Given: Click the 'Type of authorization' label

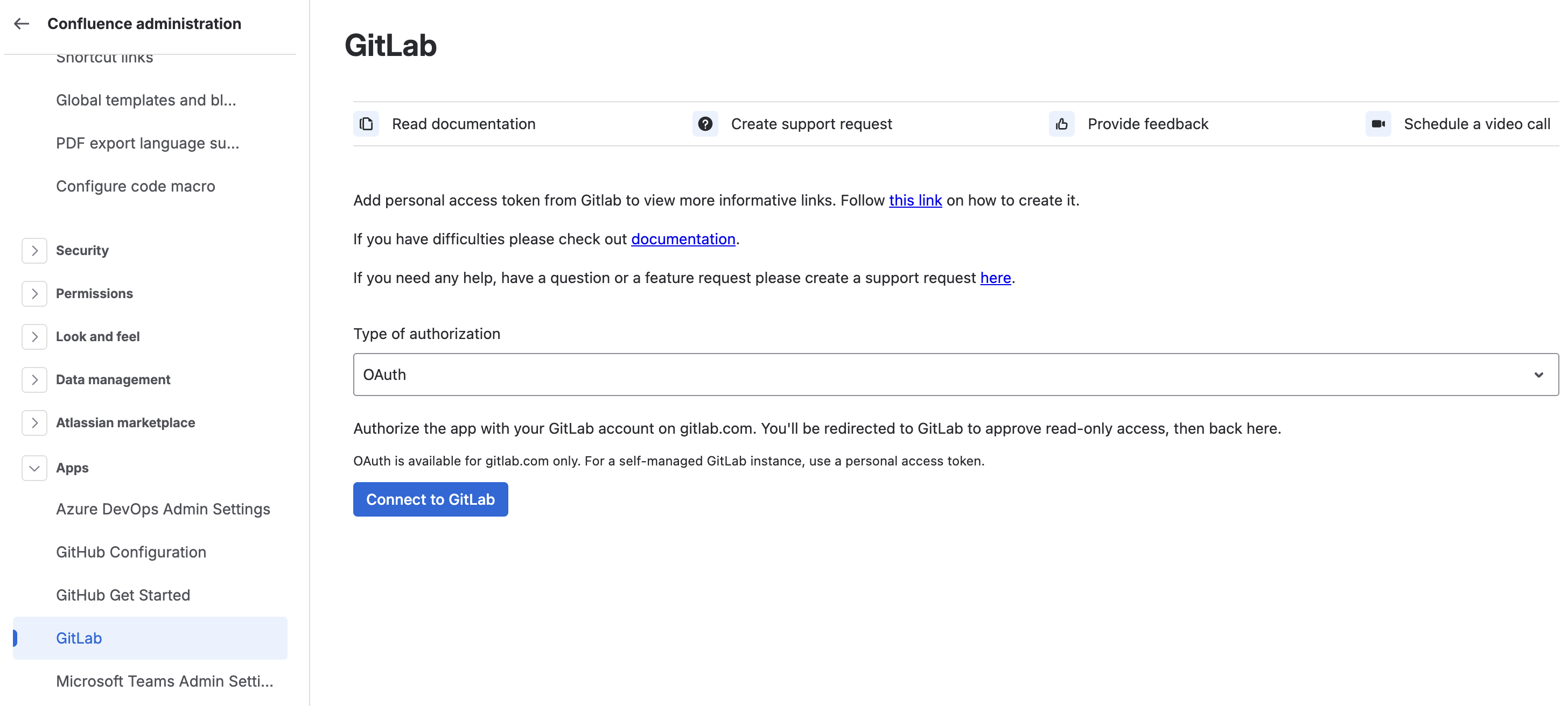Looking at the screenshot, I should click(x=426, y=334).
